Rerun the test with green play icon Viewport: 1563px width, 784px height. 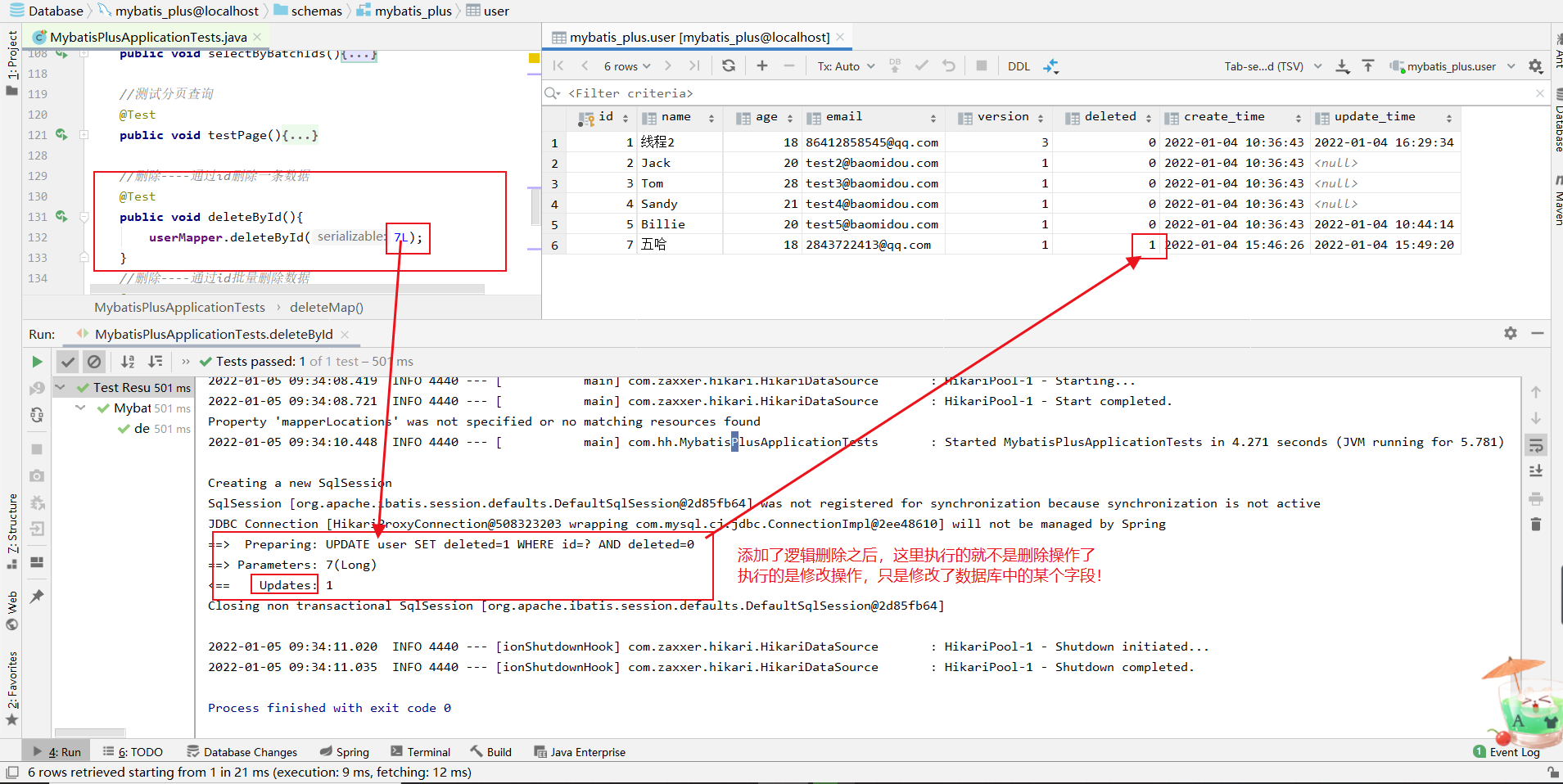click(x=37, y=362)
